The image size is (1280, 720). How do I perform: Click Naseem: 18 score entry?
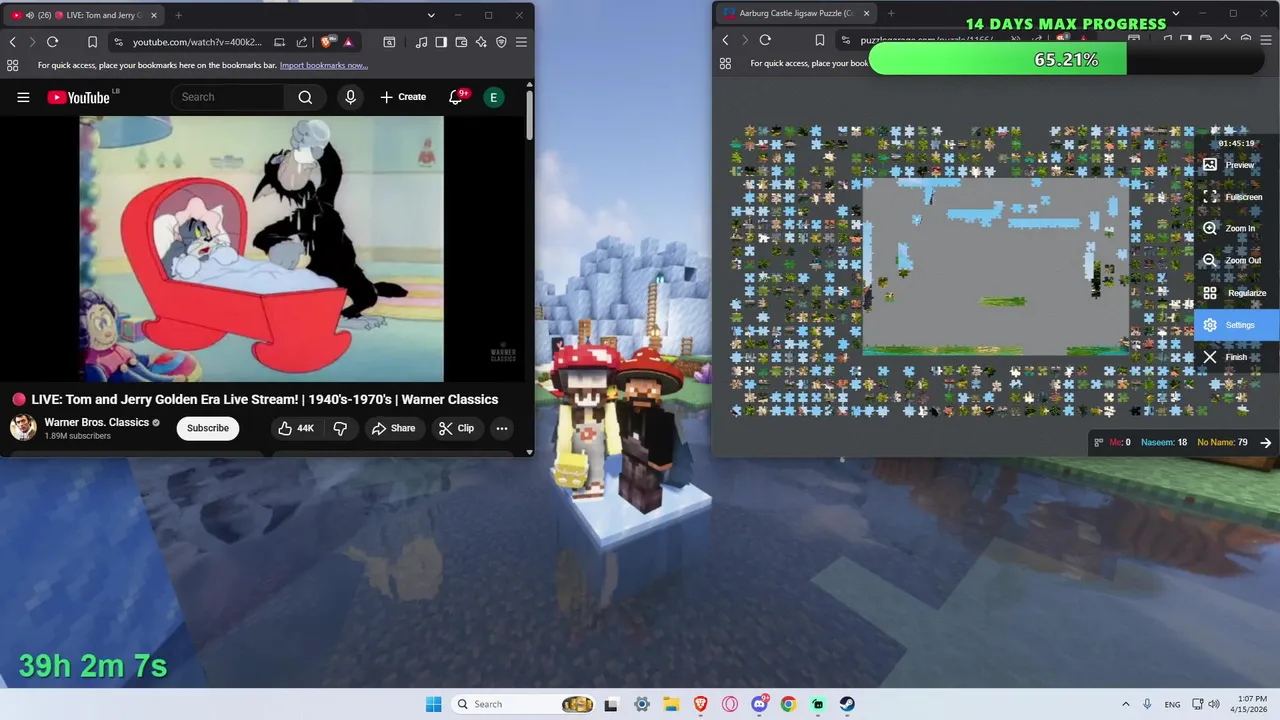pos(1164,442)
